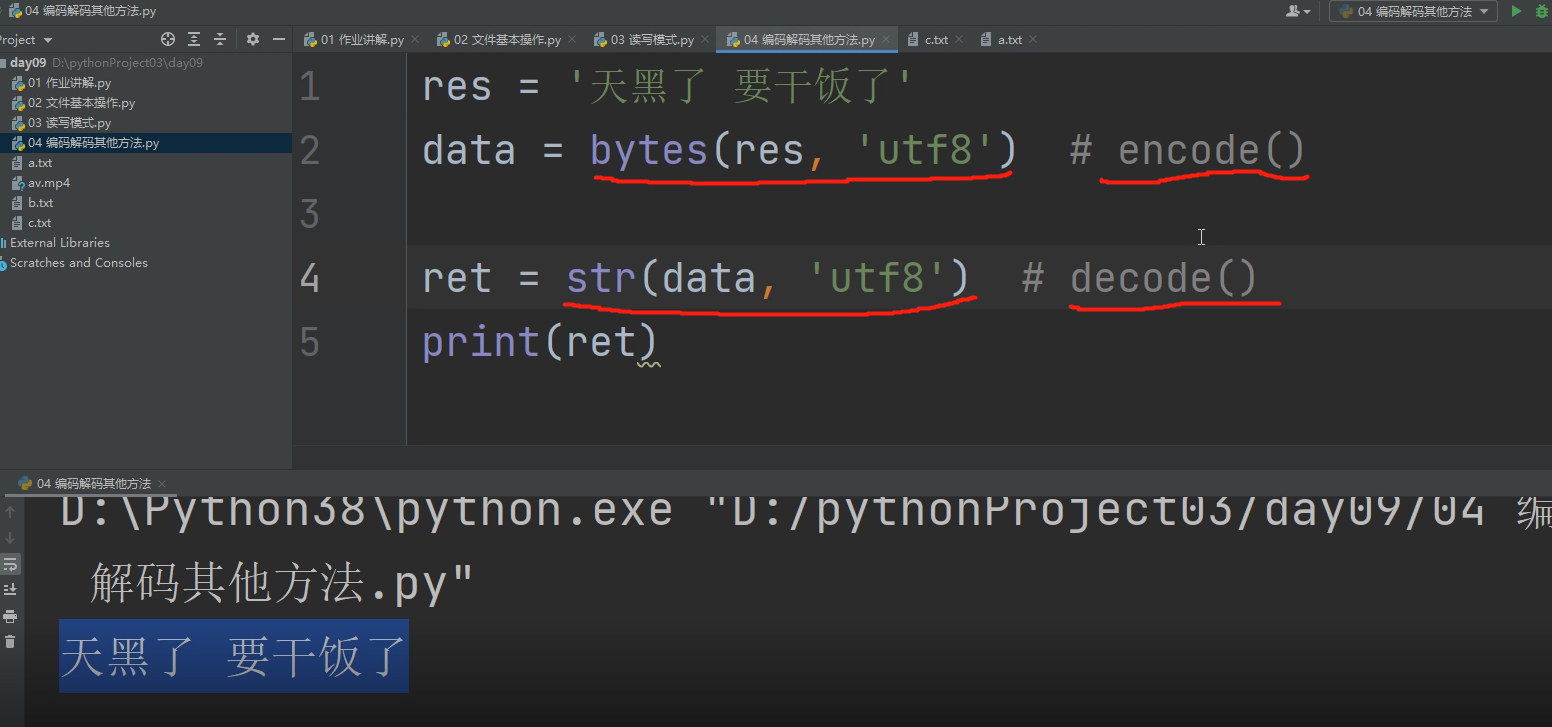Screen dimensions: 1552x727
Task: Clear console with the trash icon
Action: pos(10,642)
